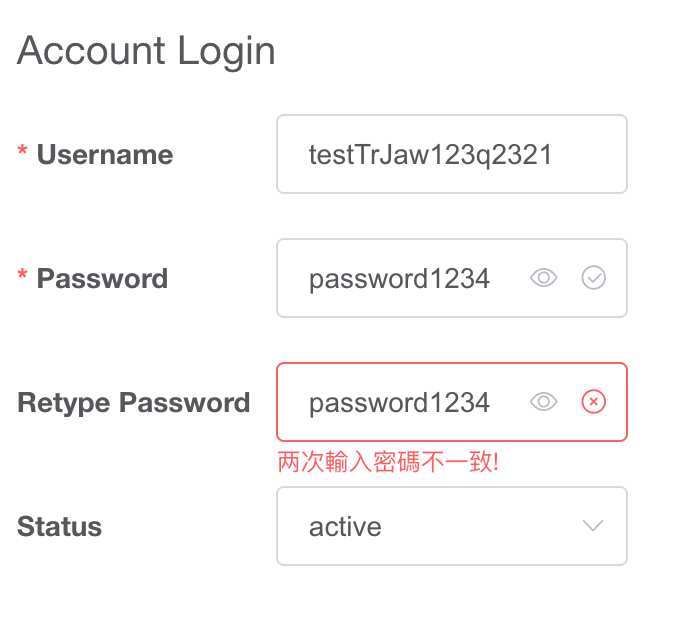Click the Retype Password label

coord(134,403)
